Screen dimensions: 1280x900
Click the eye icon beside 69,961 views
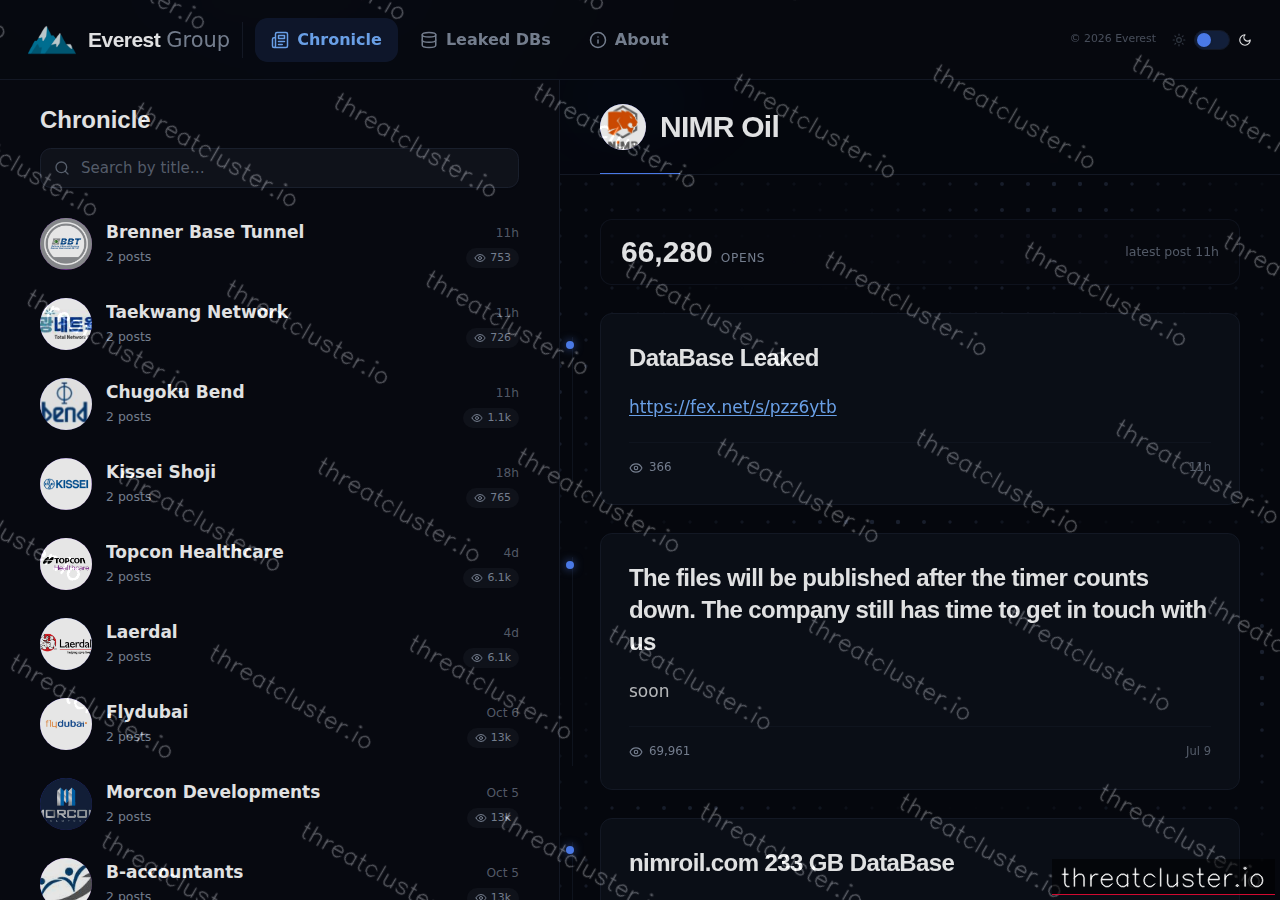click(636, 751)
